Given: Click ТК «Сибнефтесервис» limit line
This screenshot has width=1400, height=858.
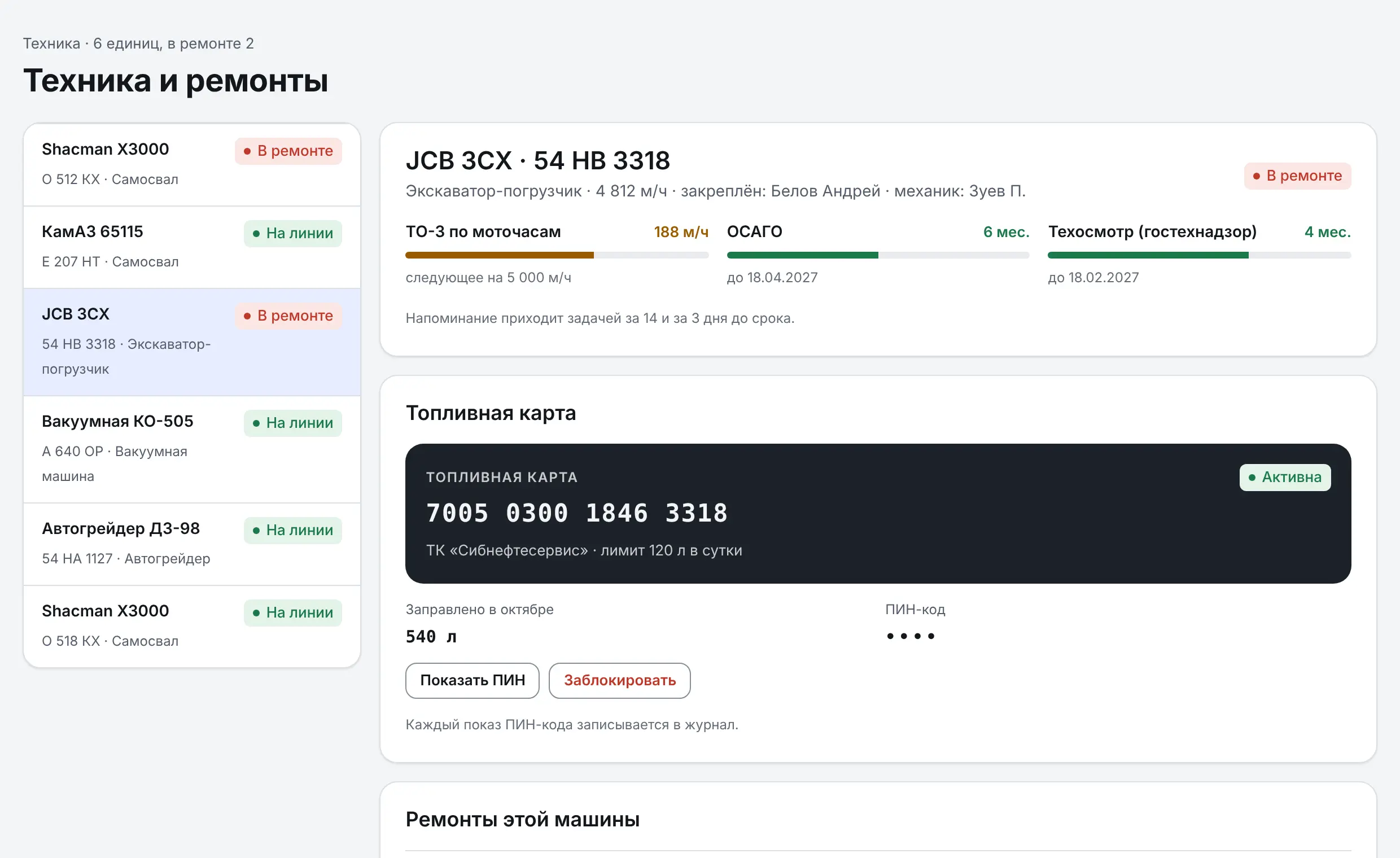Looking at the screenshot, I should (x=584, y=550).
